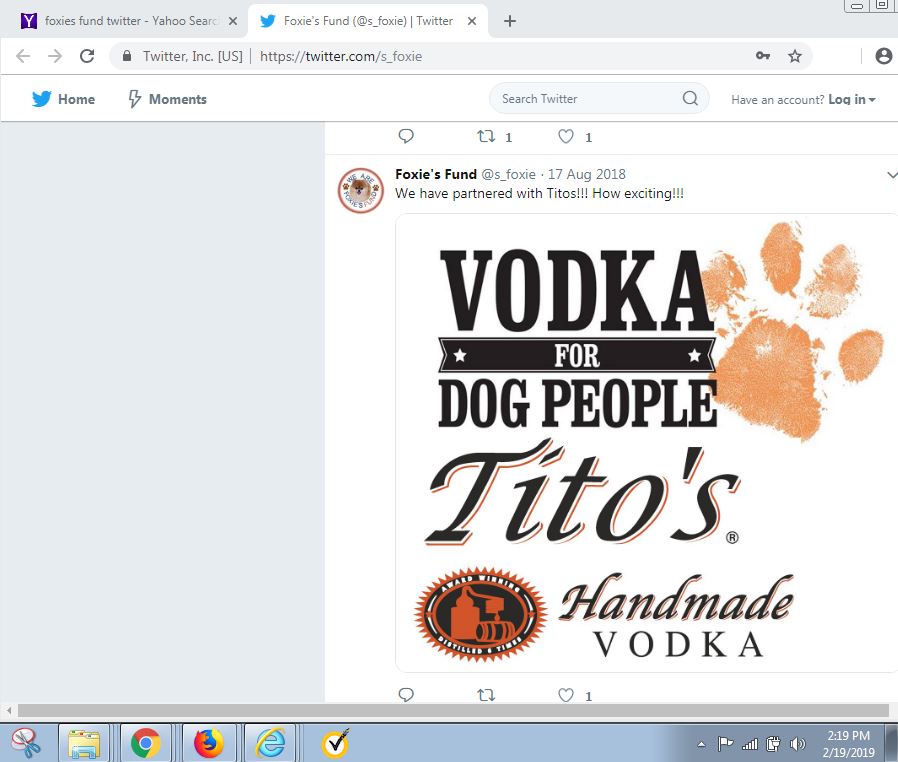This screenshot has height=762, width=898.
Task: Click the horizontal scrollbar left arrow
Action: tap(9, 710)
